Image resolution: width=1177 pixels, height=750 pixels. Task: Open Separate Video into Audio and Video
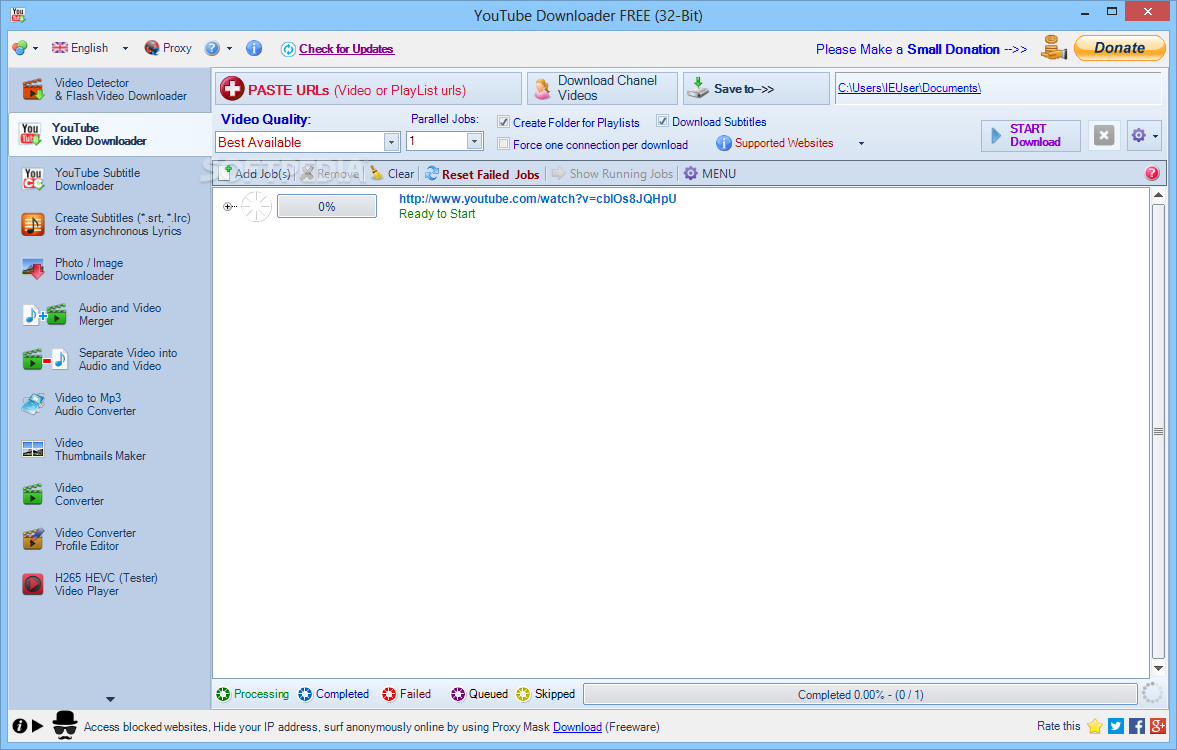pyautogui.click(x=110, y=360)
